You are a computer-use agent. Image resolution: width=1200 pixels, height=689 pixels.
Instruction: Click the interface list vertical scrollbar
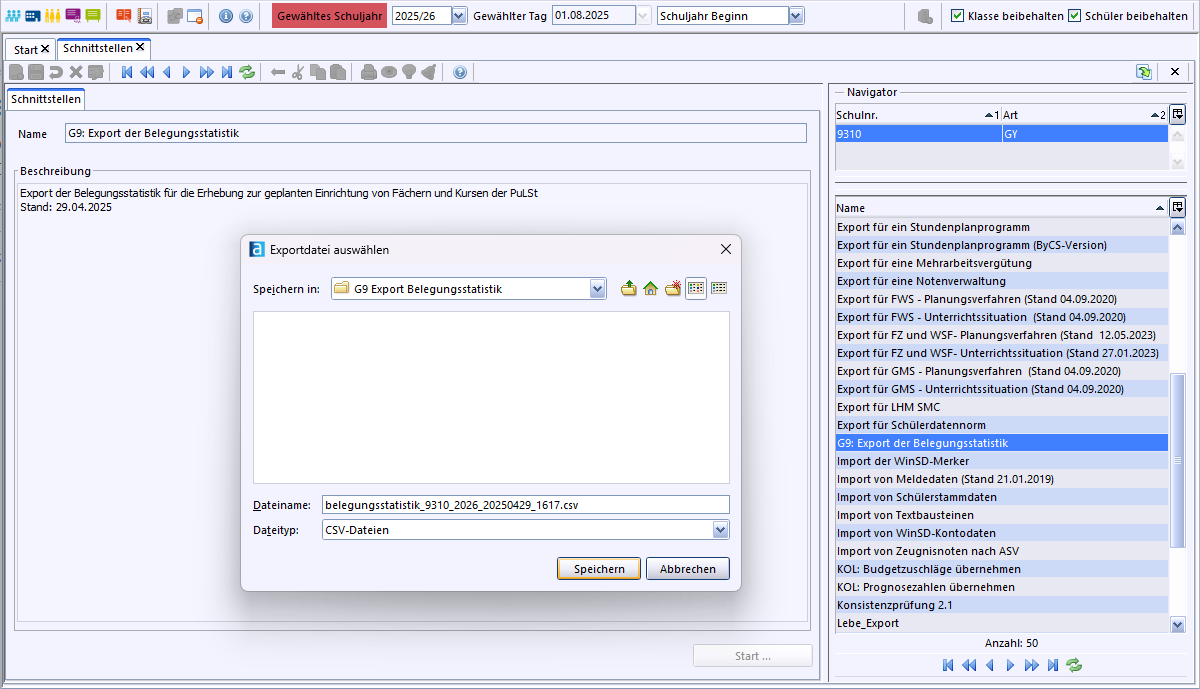pos(1177,424)
